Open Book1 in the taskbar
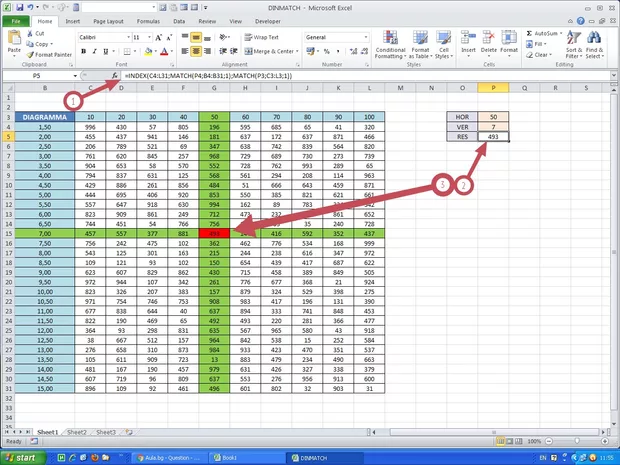 click(246, 457)
